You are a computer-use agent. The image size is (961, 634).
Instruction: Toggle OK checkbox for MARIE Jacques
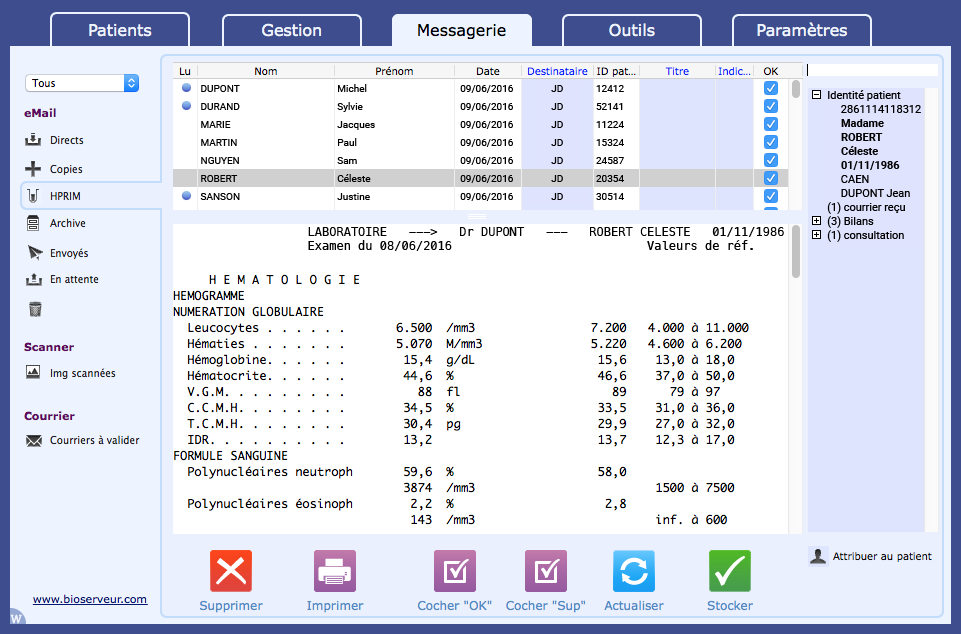pyautogui.click(x=770, y=124)
